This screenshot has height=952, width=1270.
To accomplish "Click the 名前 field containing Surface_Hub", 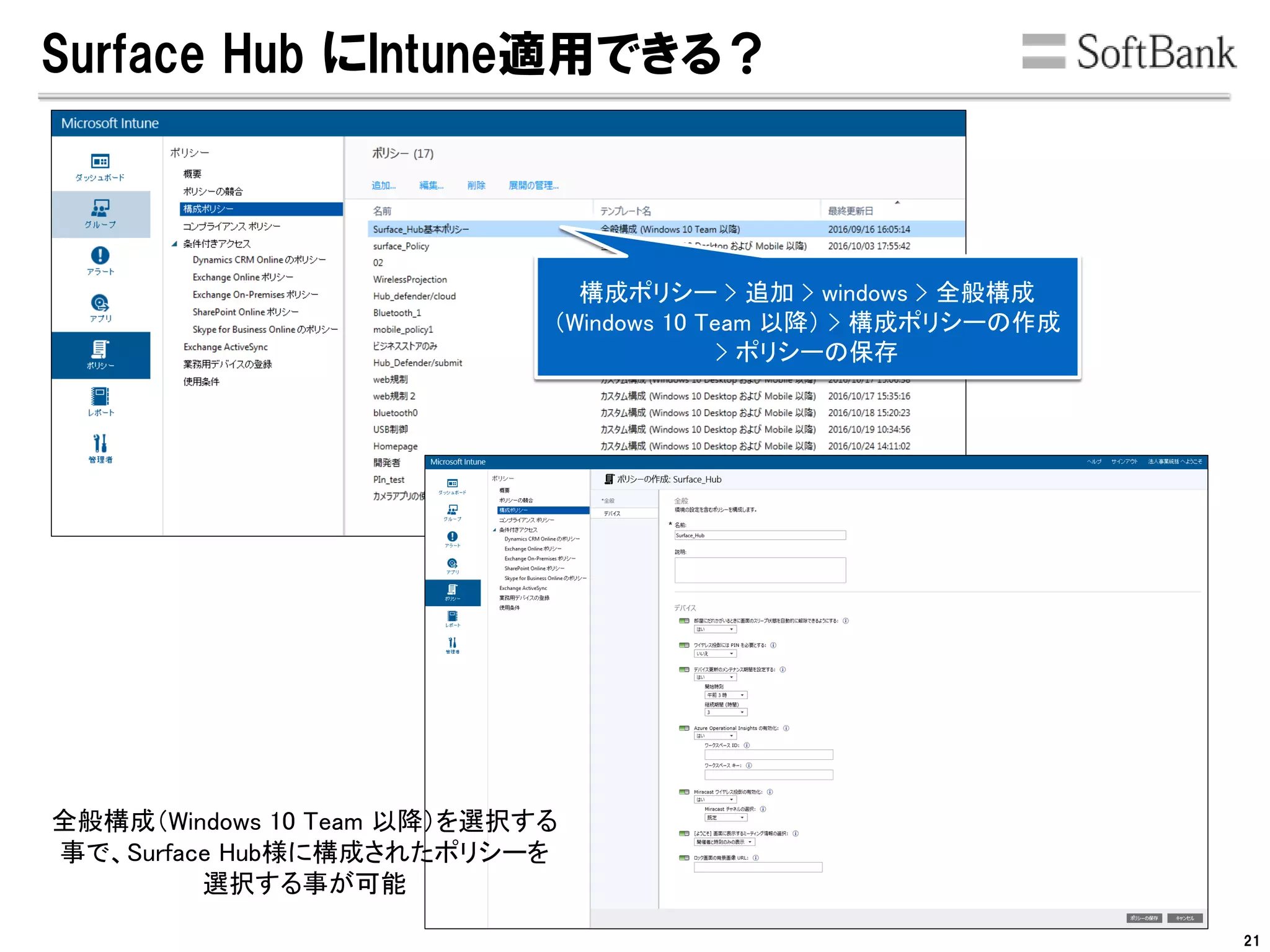I will [760, 535].
